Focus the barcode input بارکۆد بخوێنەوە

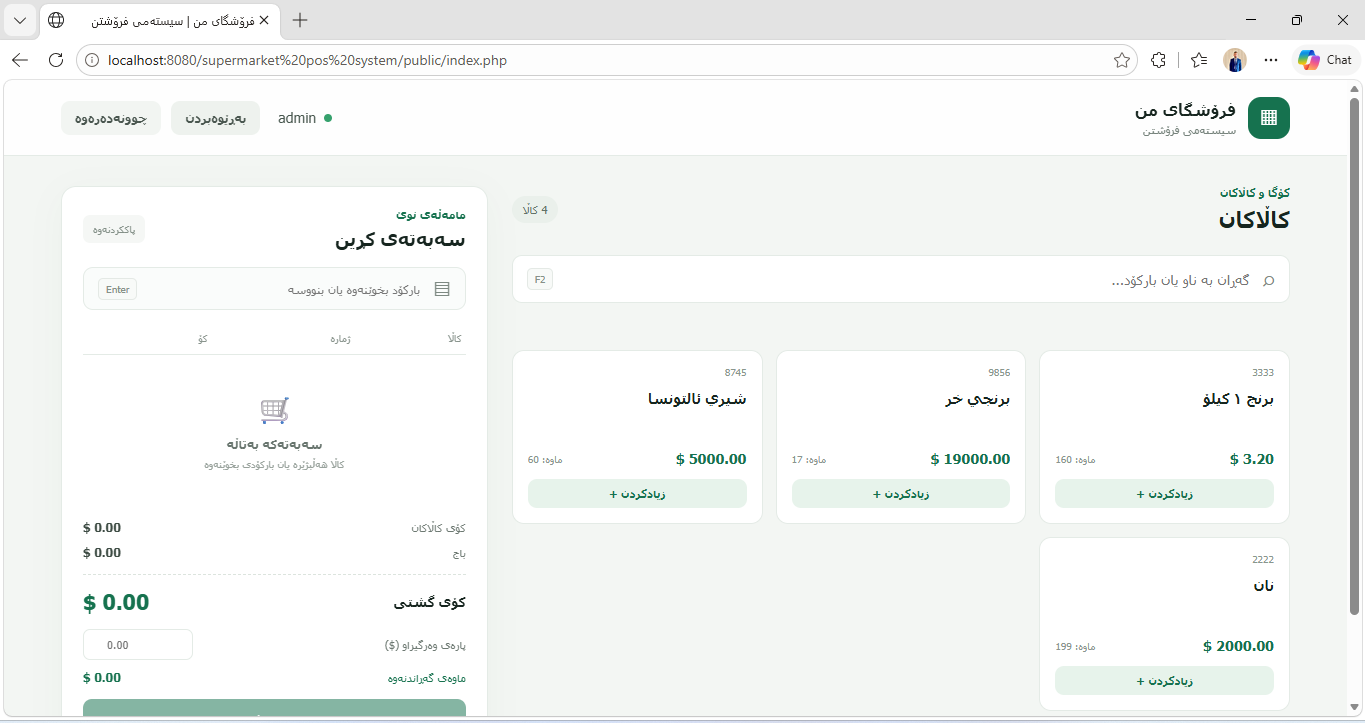274,289
